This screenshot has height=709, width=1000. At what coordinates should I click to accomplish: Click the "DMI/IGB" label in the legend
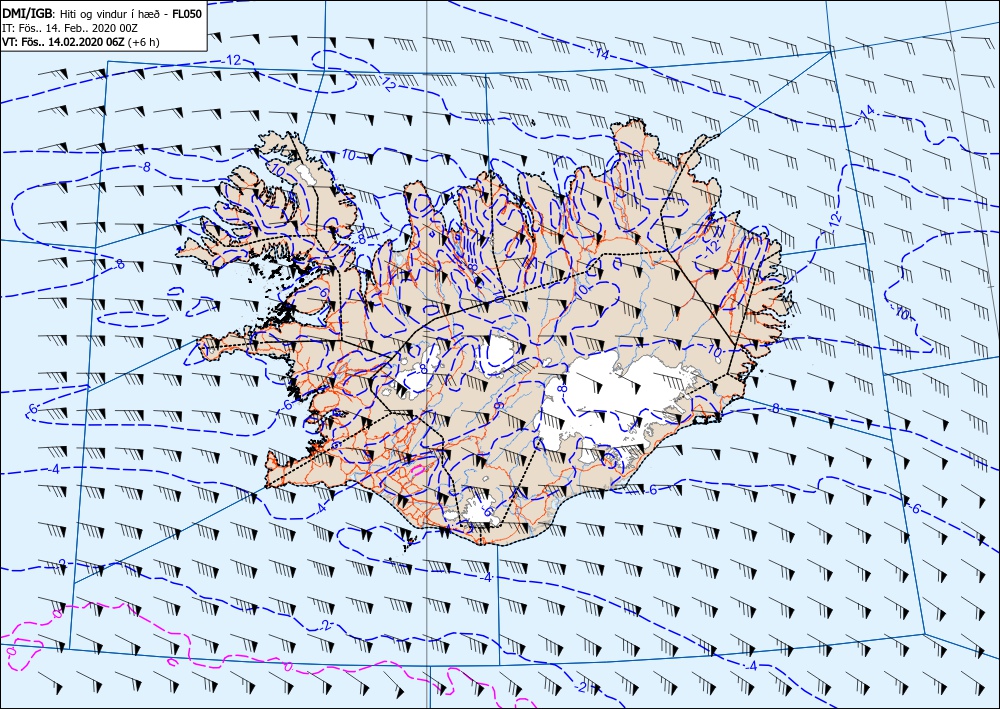pos(27,13)
